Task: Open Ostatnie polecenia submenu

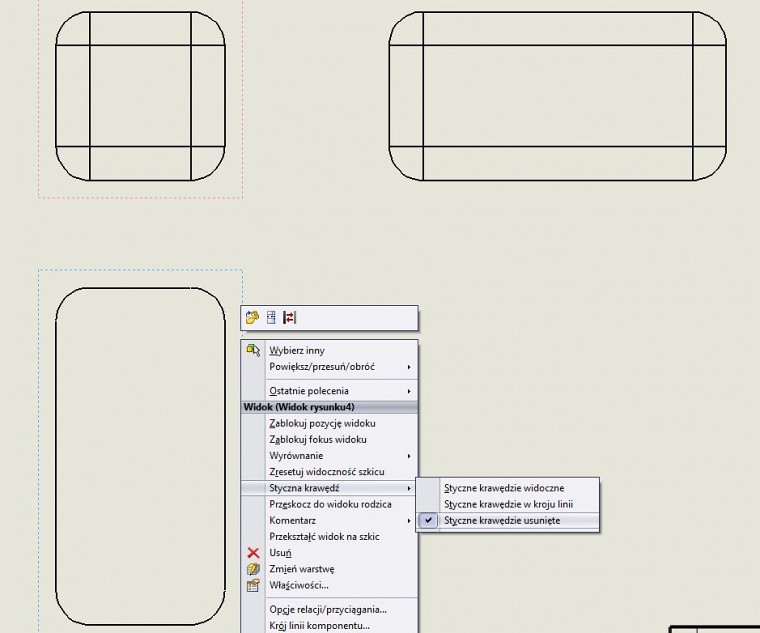Action: (x=329, y=391)
